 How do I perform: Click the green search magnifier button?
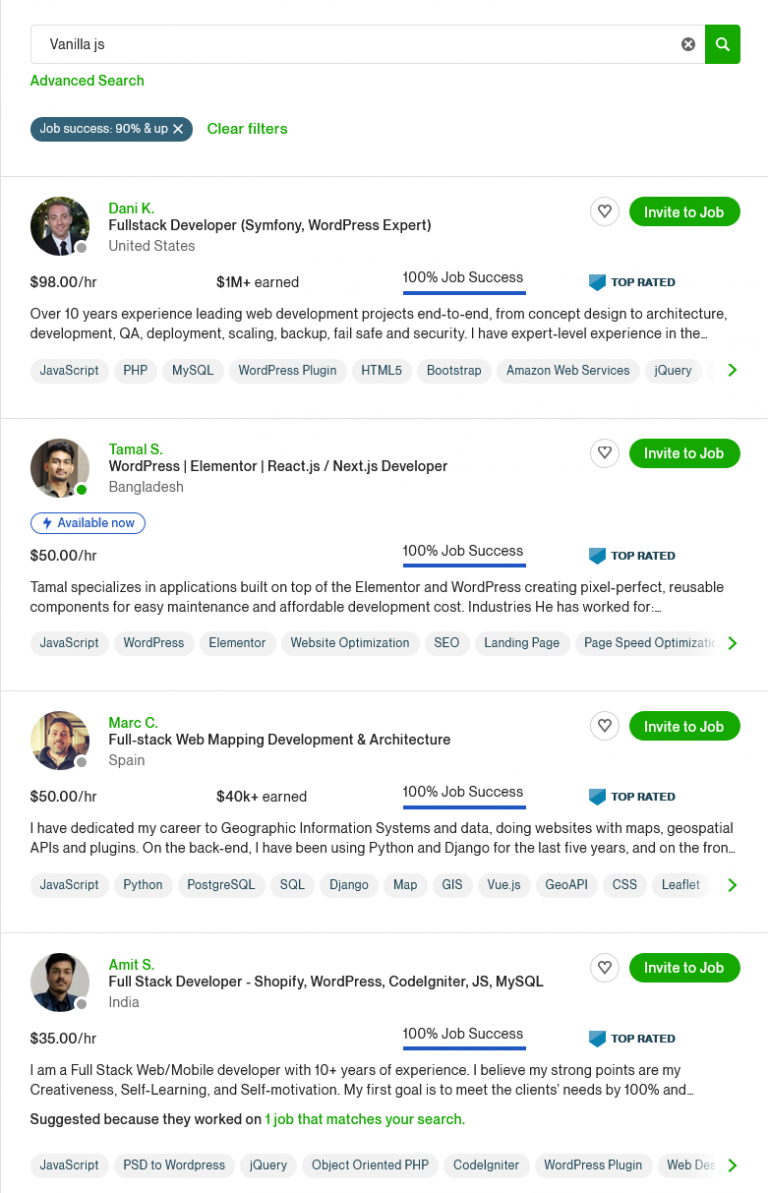[x=722, y=44]
